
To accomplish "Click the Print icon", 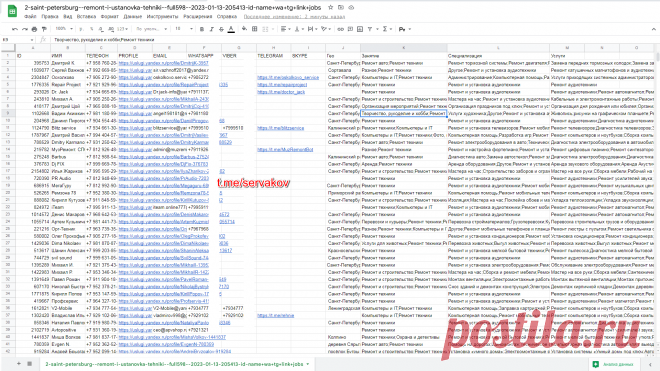I will pyautogui.click(x=34, y=29).
